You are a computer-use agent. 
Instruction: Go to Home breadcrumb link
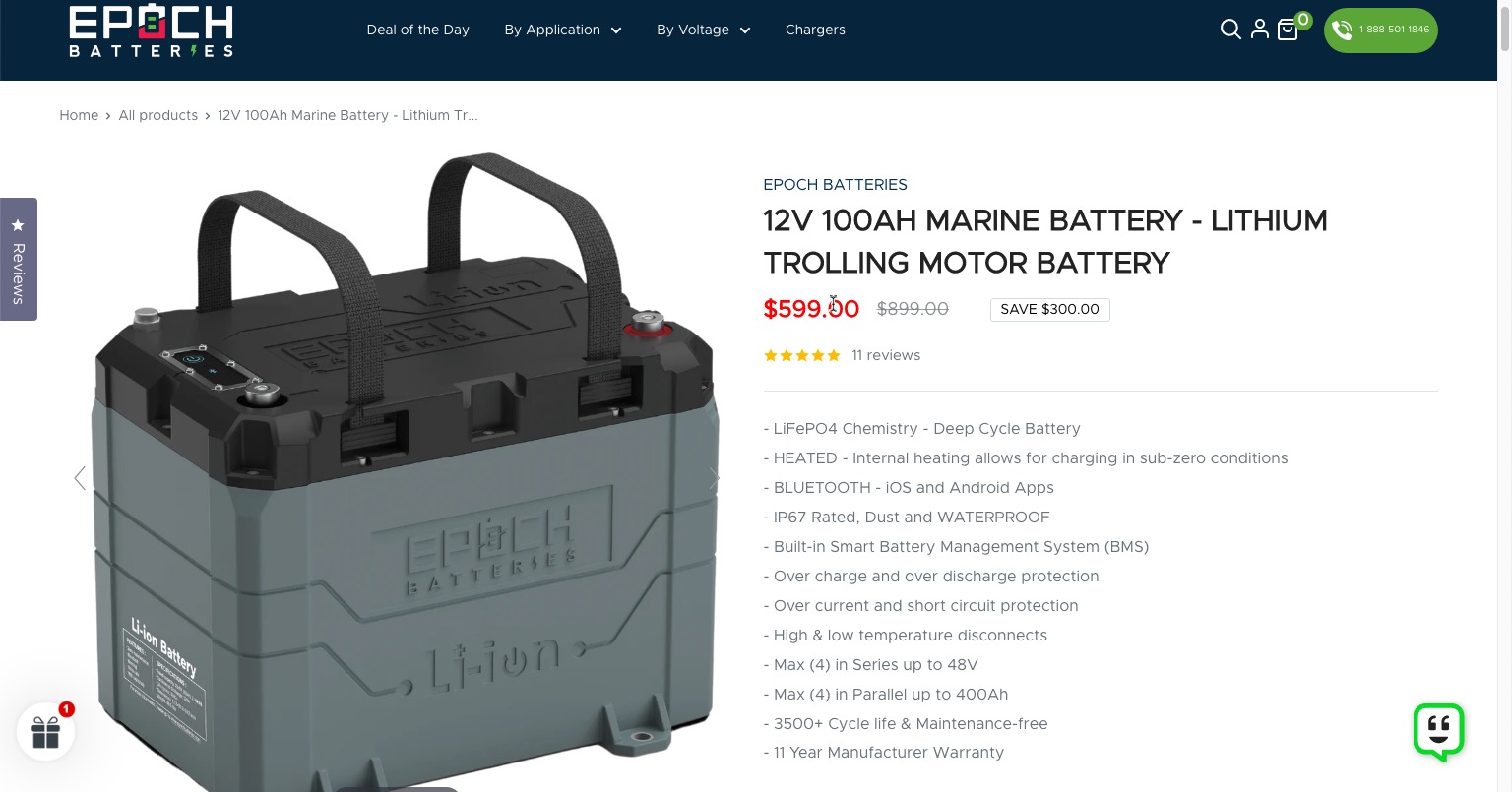pyautogui.click(x=79, y=115)
